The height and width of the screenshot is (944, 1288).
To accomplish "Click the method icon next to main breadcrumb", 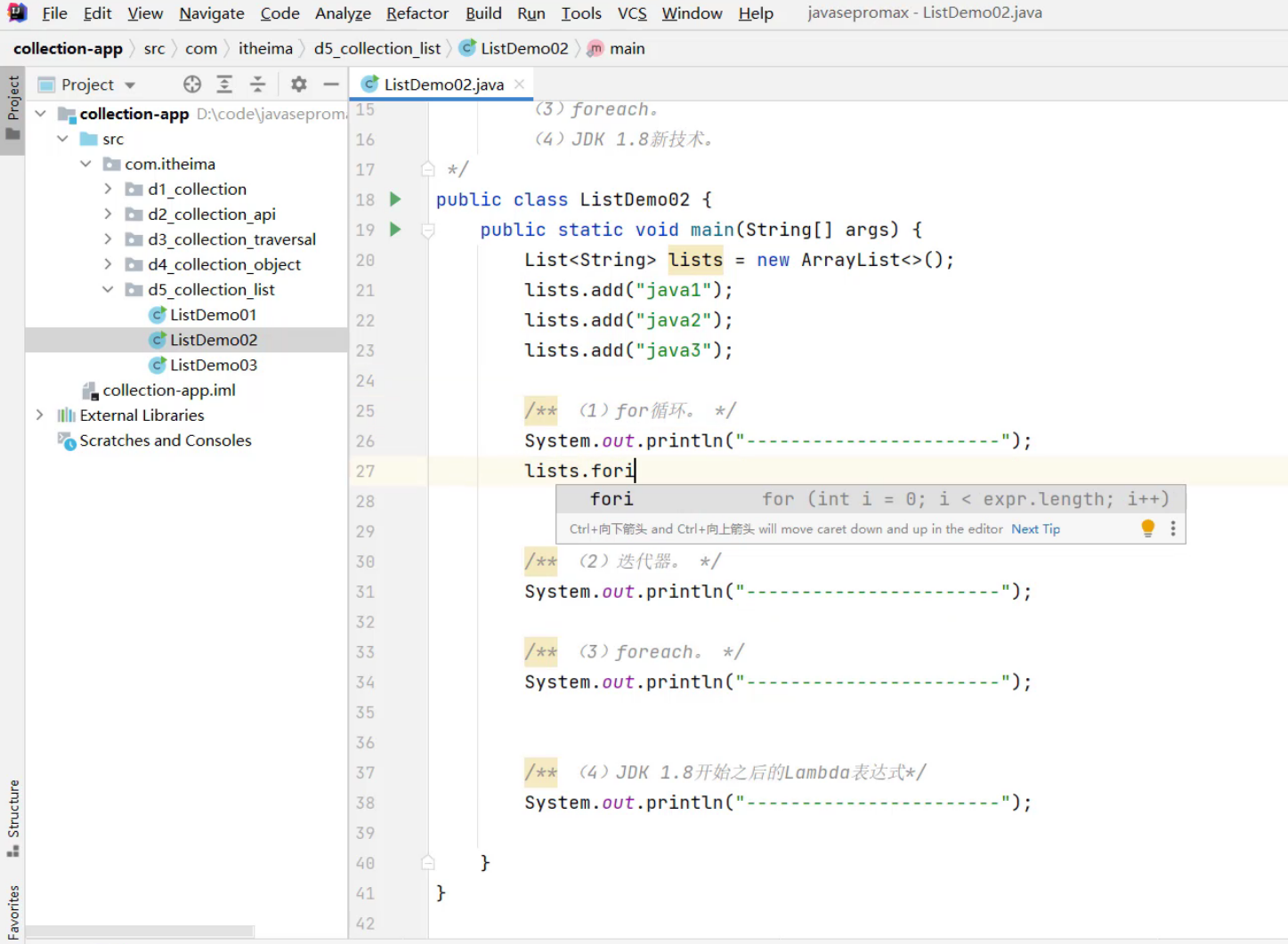I will [595, 48].
